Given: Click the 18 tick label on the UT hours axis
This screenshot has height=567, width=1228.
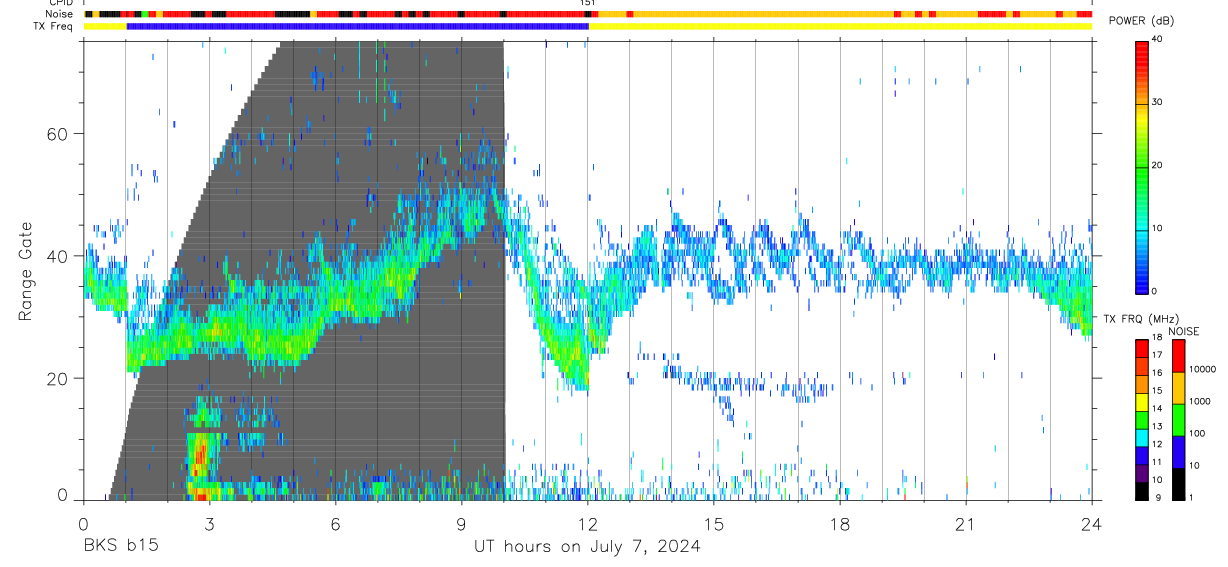Looking at the screenshot, I should click(x=840, y=524).
